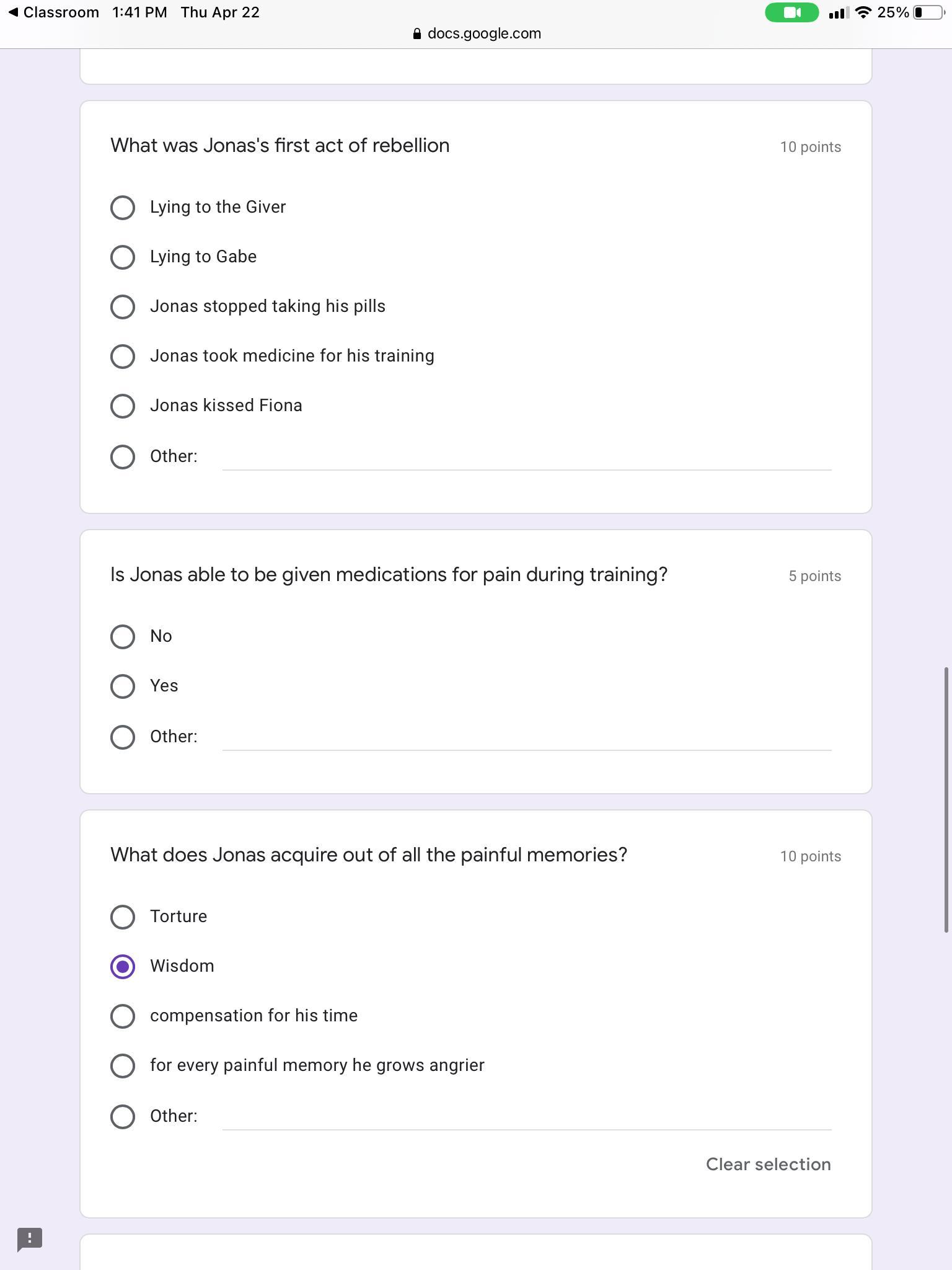
Task: Tap the green screen recording indicator
Action: (x=791, y=12)
